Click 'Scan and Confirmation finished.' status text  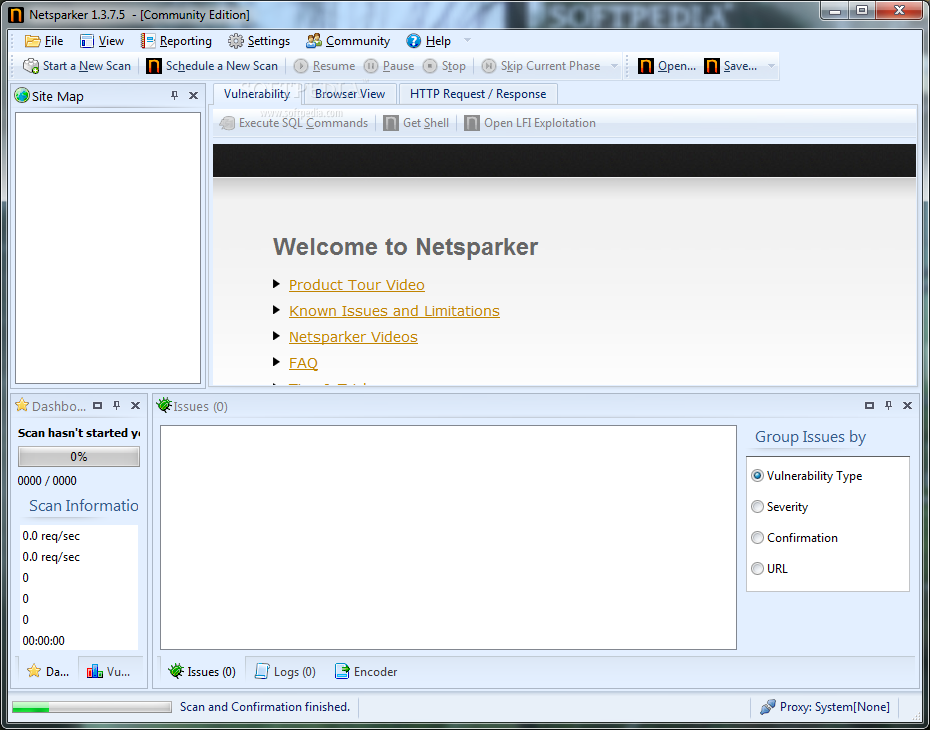(x=265, y=707)
